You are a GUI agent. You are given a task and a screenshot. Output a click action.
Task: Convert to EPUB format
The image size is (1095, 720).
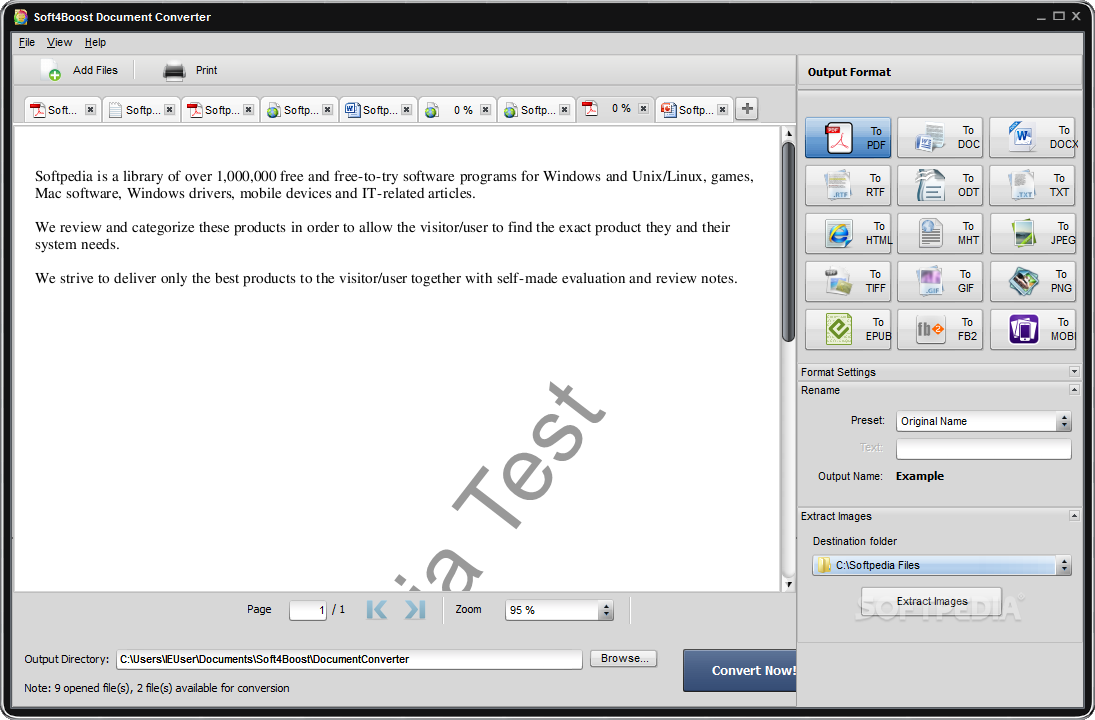[x=848, y=329]
